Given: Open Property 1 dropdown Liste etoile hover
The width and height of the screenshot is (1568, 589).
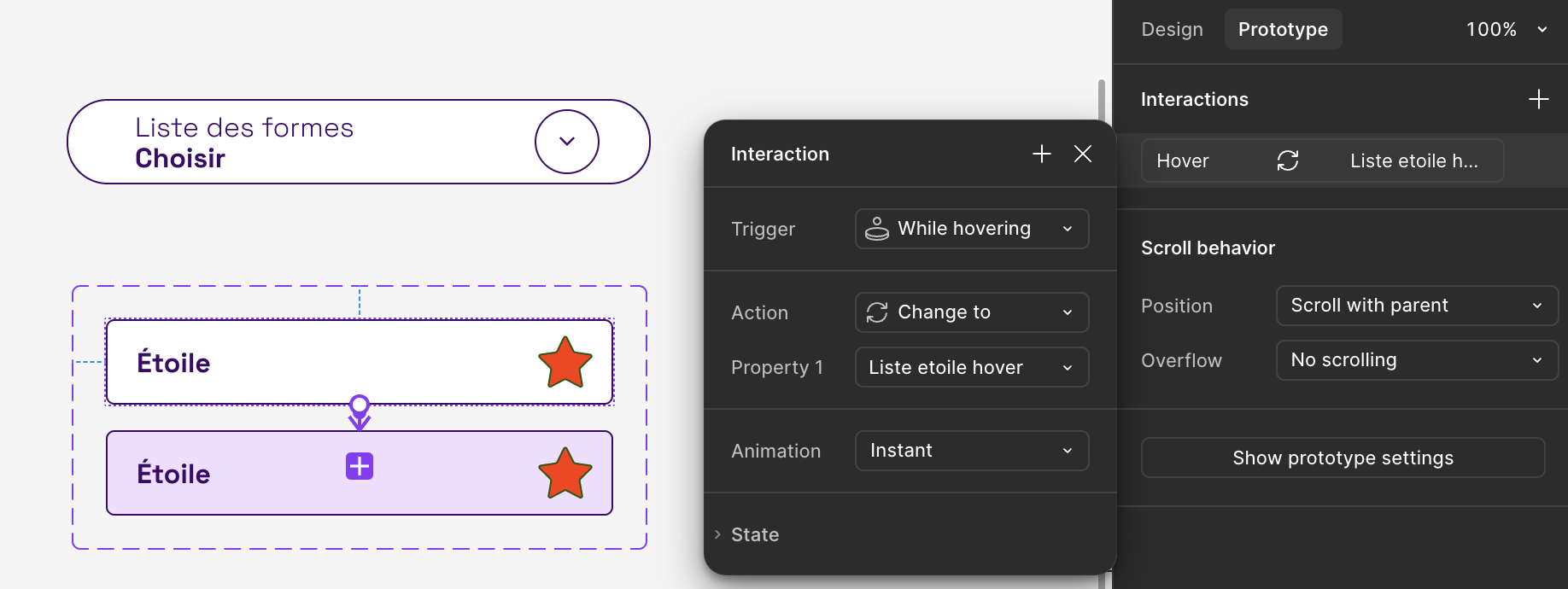Looking at the screenshot, I should (x=971, y=367).
